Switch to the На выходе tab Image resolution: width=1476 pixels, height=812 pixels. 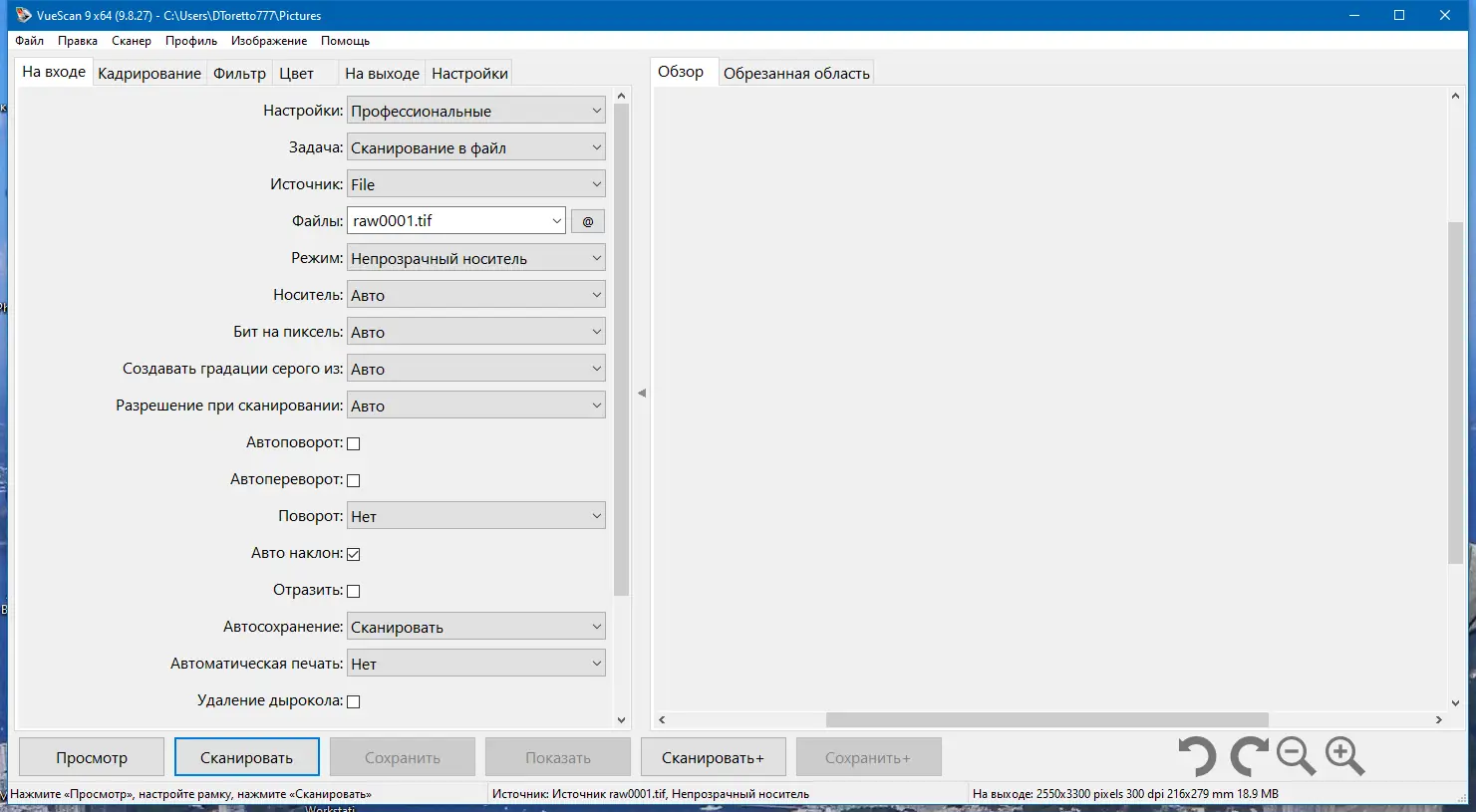coord(382,73)
